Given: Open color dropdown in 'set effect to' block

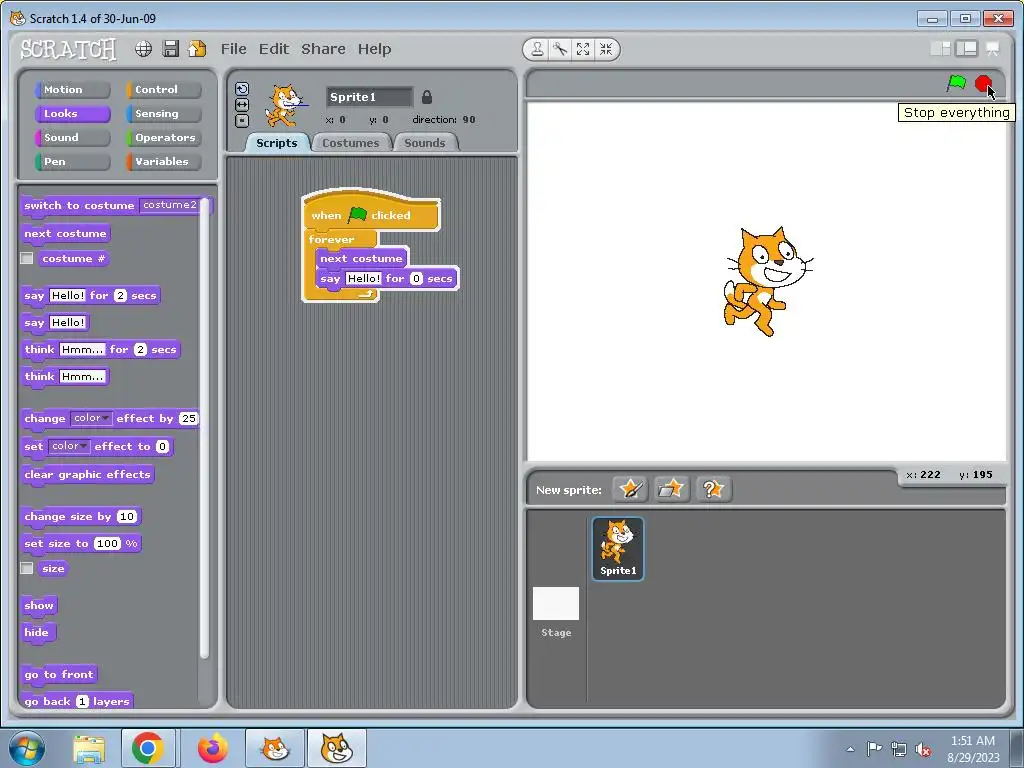Looking at the screenshot, I should (69, 446).
